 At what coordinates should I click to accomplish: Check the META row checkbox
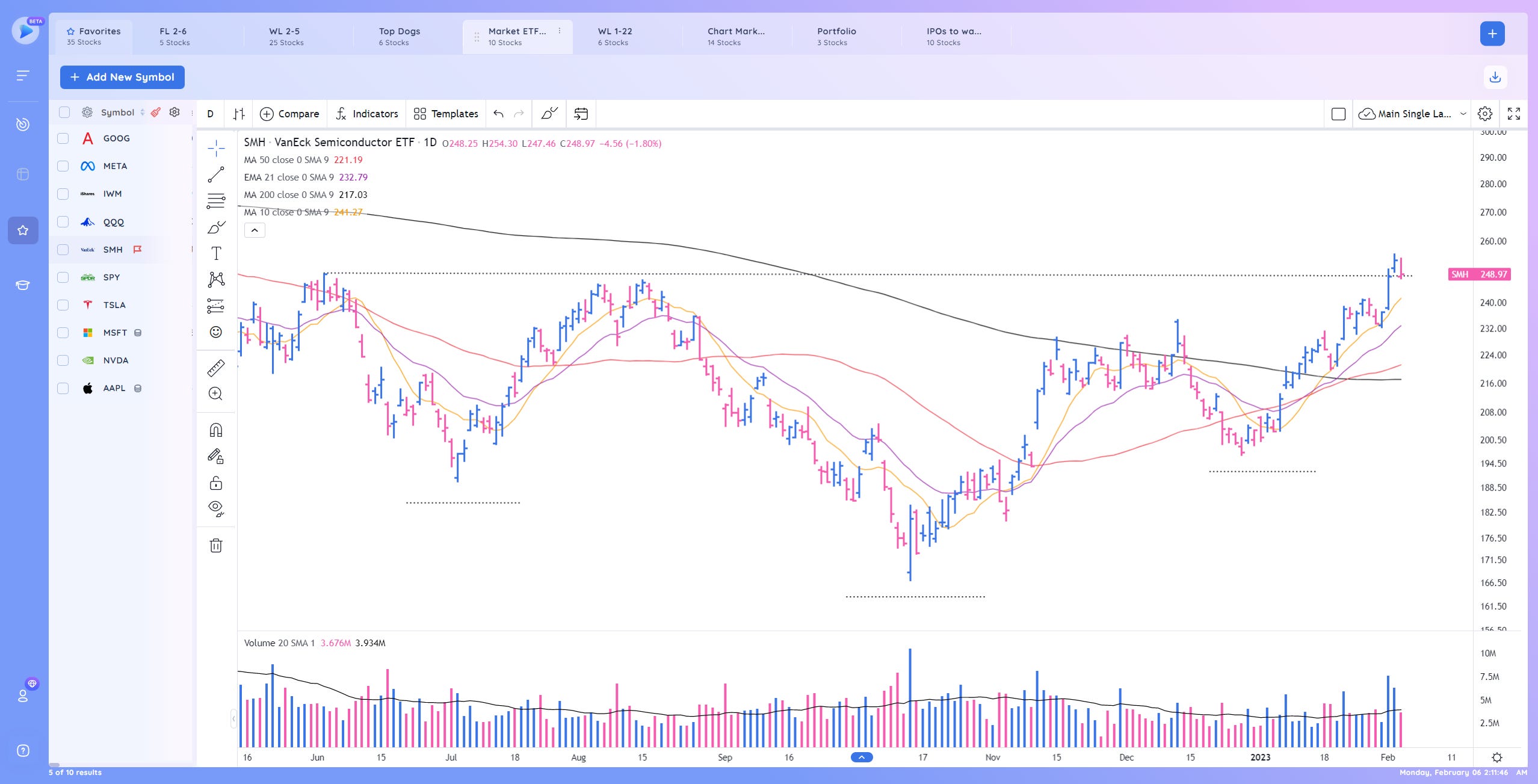63,166
